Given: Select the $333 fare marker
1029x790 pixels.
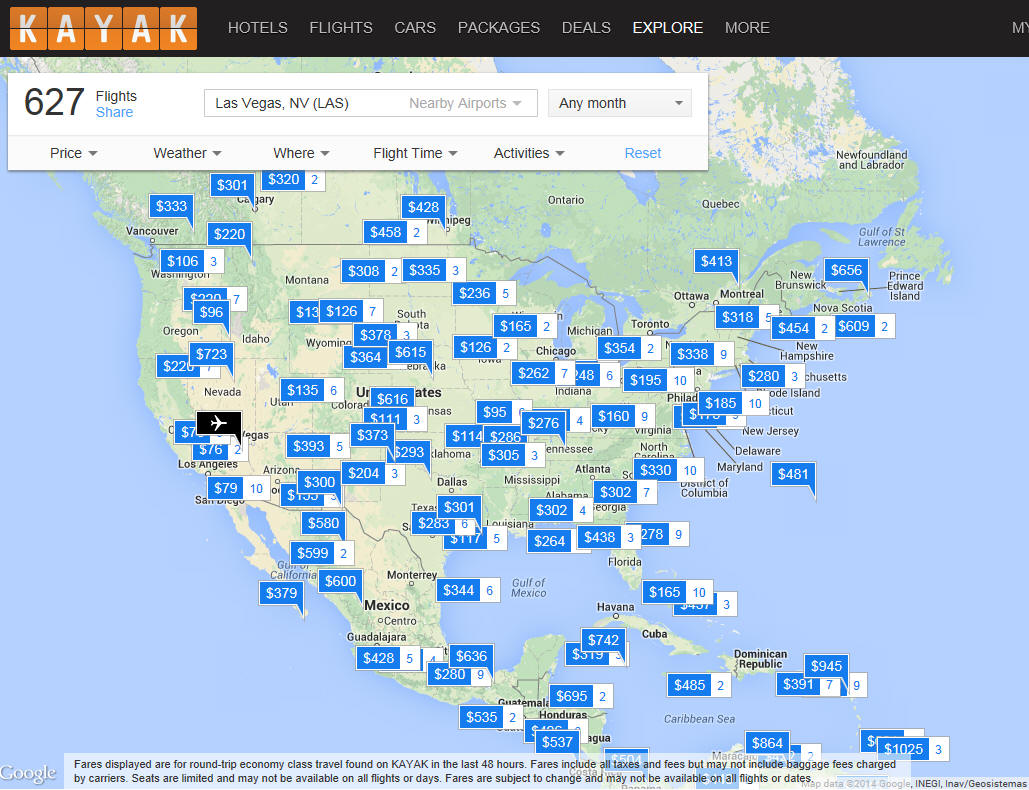Looking at the screenshot, I should [x=171, y=206].
